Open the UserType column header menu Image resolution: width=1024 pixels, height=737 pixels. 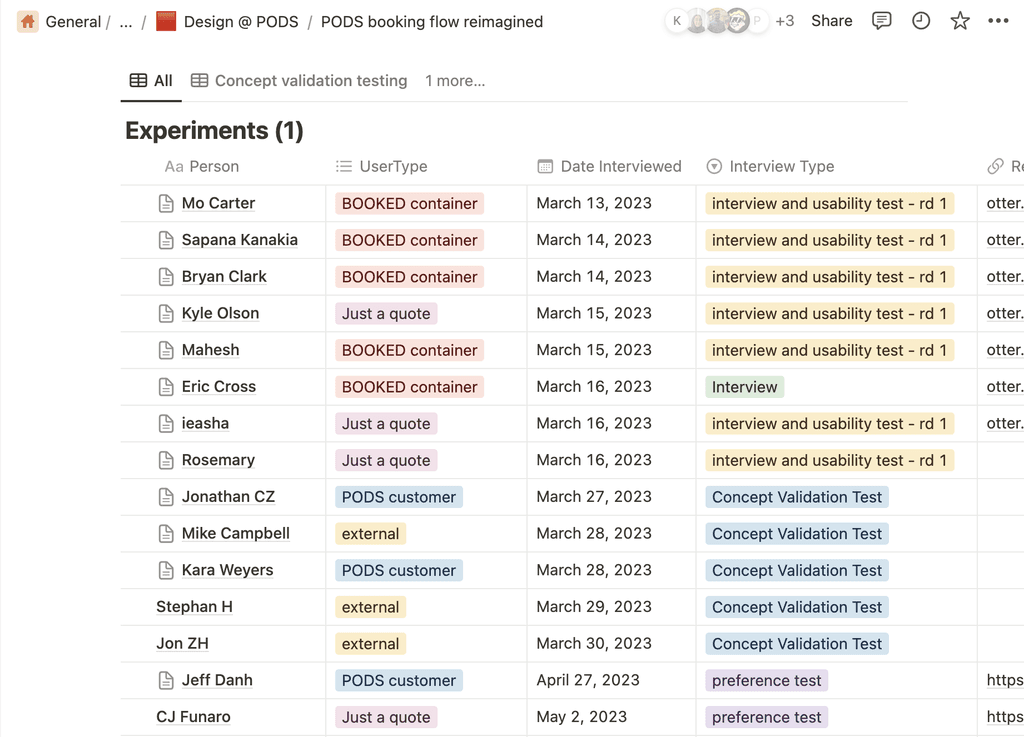coord(381,166)
